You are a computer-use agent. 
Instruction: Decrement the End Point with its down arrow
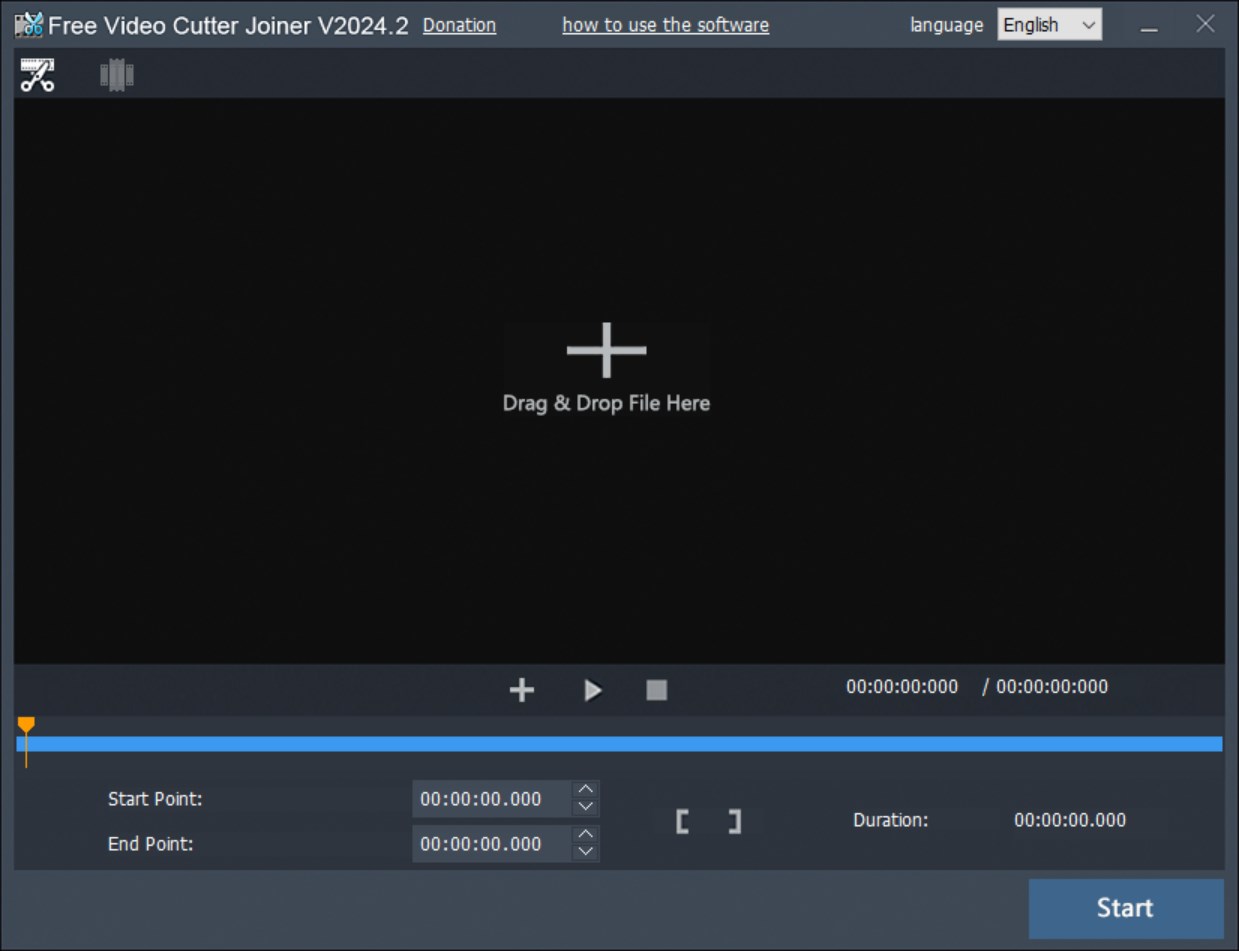point(586,851)
